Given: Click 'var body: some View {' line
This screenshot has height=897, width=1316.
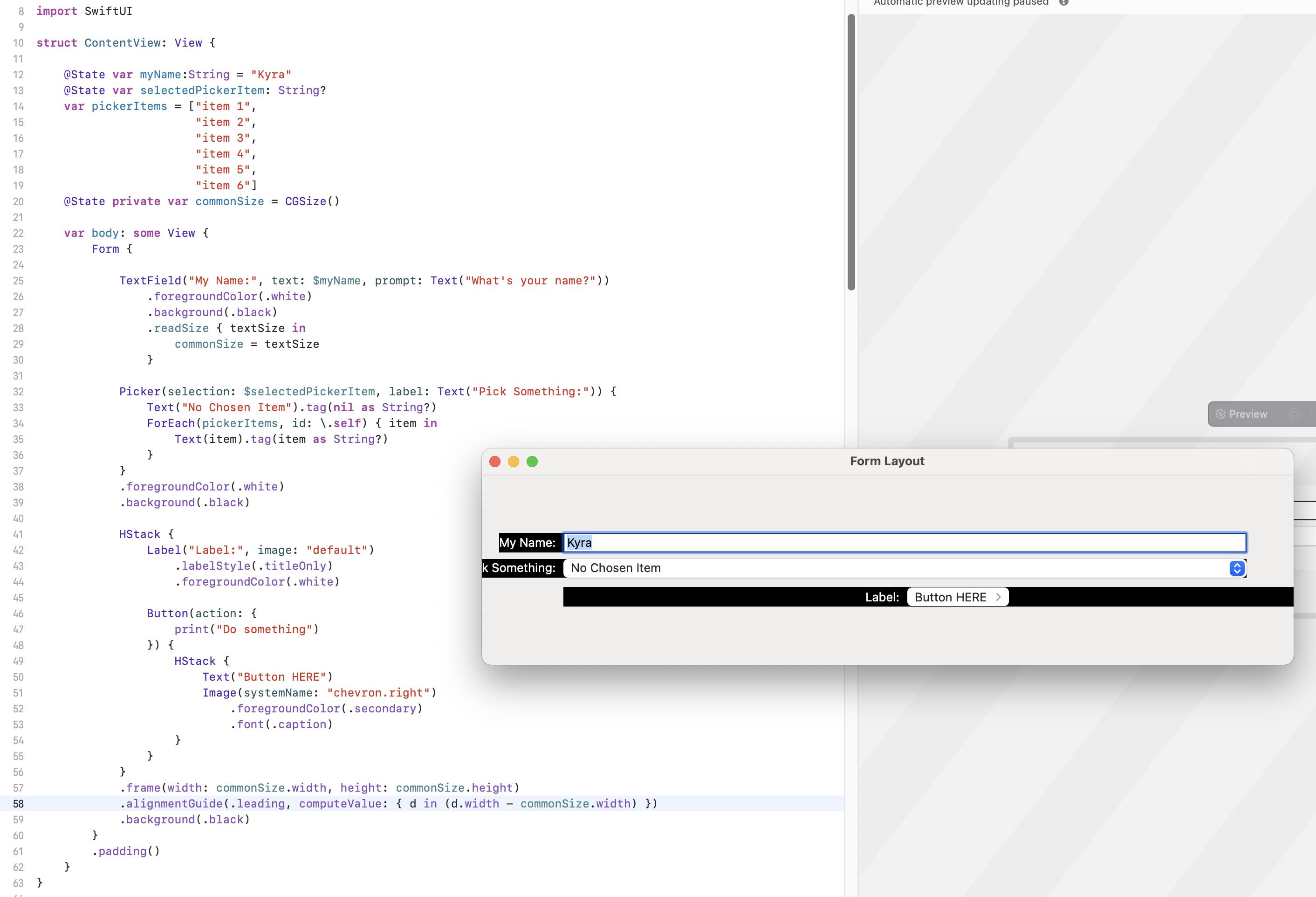Looking at the screenshot, I should coord(136,233).
